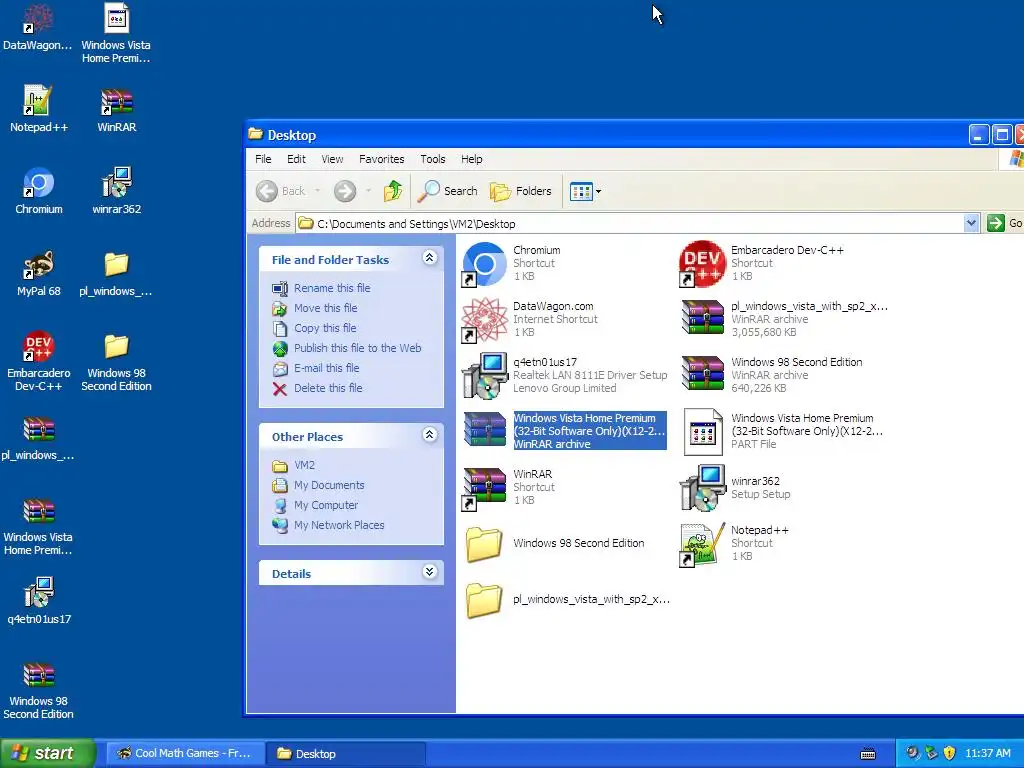The image size is (1024, 768).
Task: Click the Desktop taskbar button
Action: (x=346, y=753)
